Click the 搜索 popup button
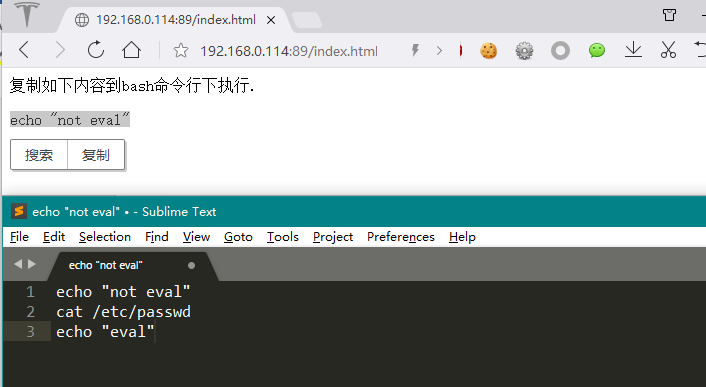The width and height of the screenshot is (706, 387). coord(39,155)
